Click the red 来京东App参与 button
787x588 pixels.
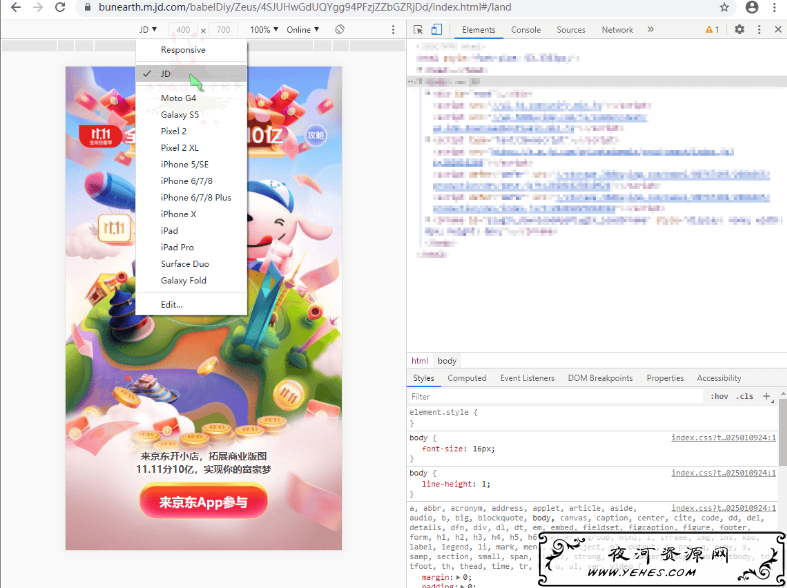(204, 501)
